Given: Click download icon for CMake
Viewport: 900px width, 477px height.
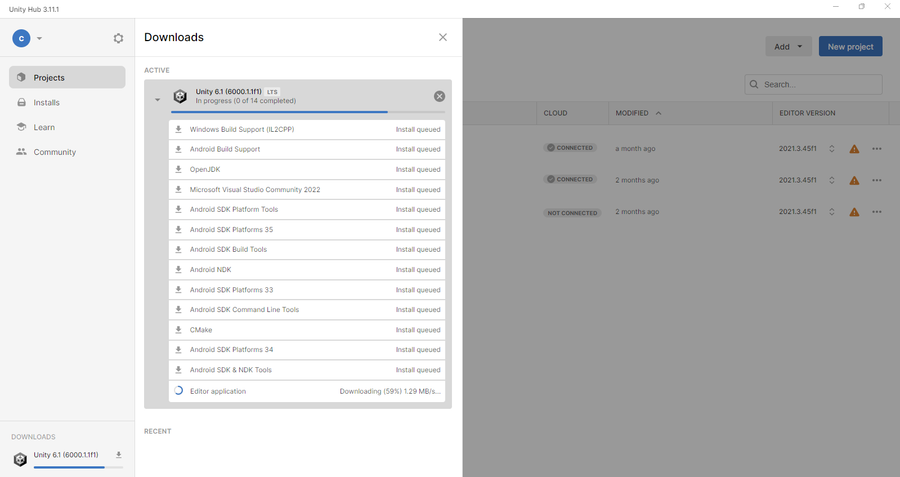Looking at the screenshot, I should 179,329.
